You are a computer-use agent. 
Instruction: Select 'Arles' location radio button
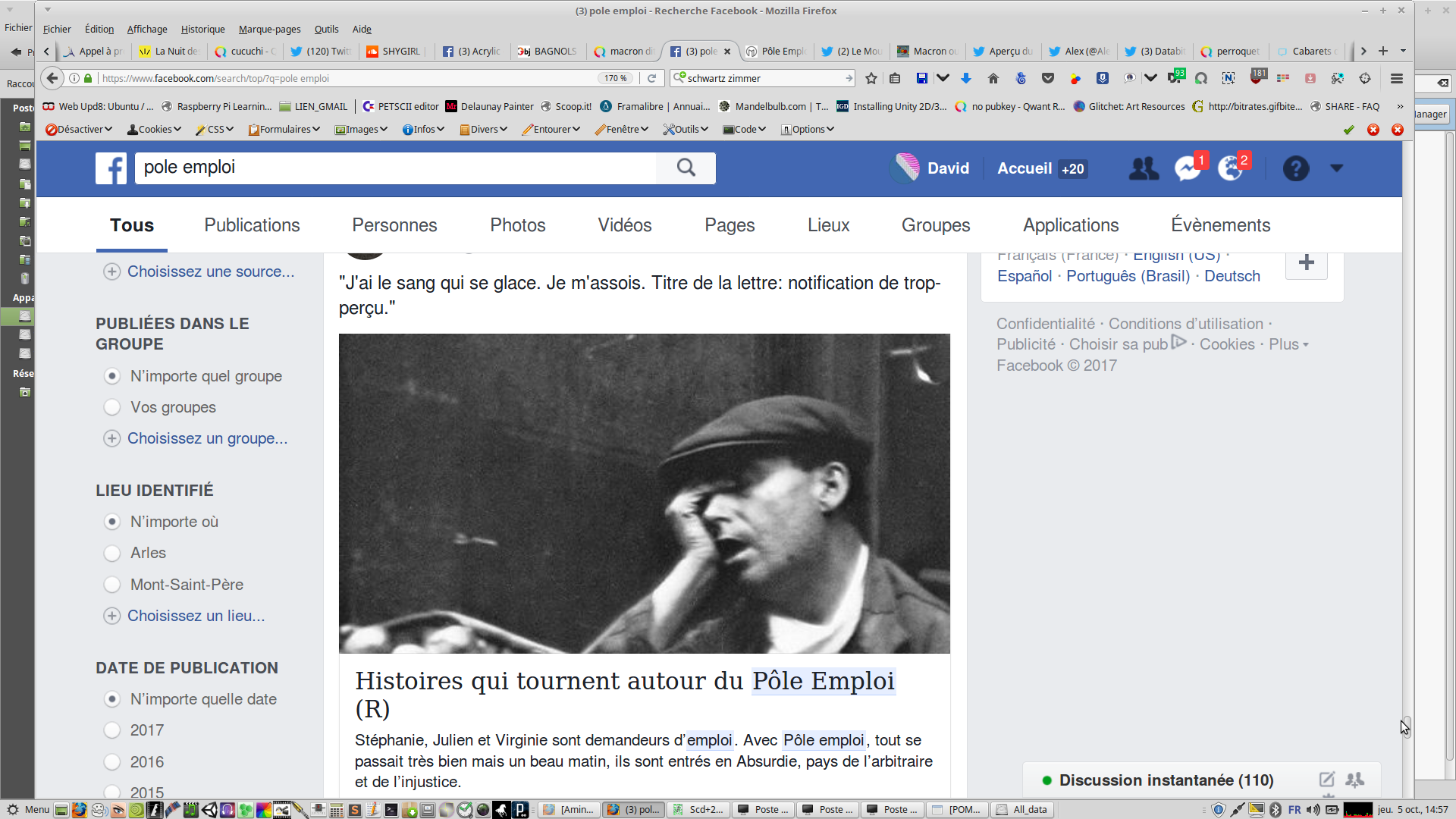click(x=112, y=553)
